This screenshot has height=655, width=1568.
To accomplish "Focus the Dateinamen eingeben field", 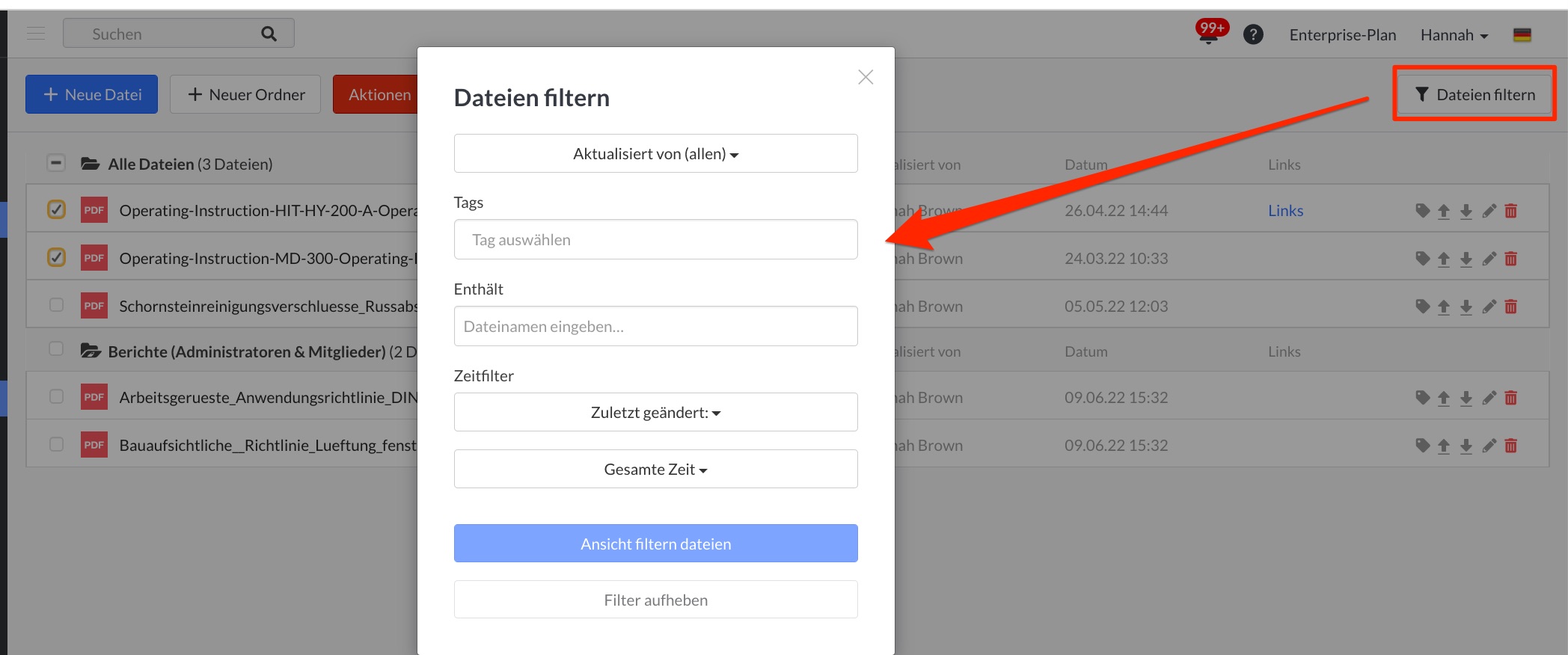I will click(x=655, y=326).
